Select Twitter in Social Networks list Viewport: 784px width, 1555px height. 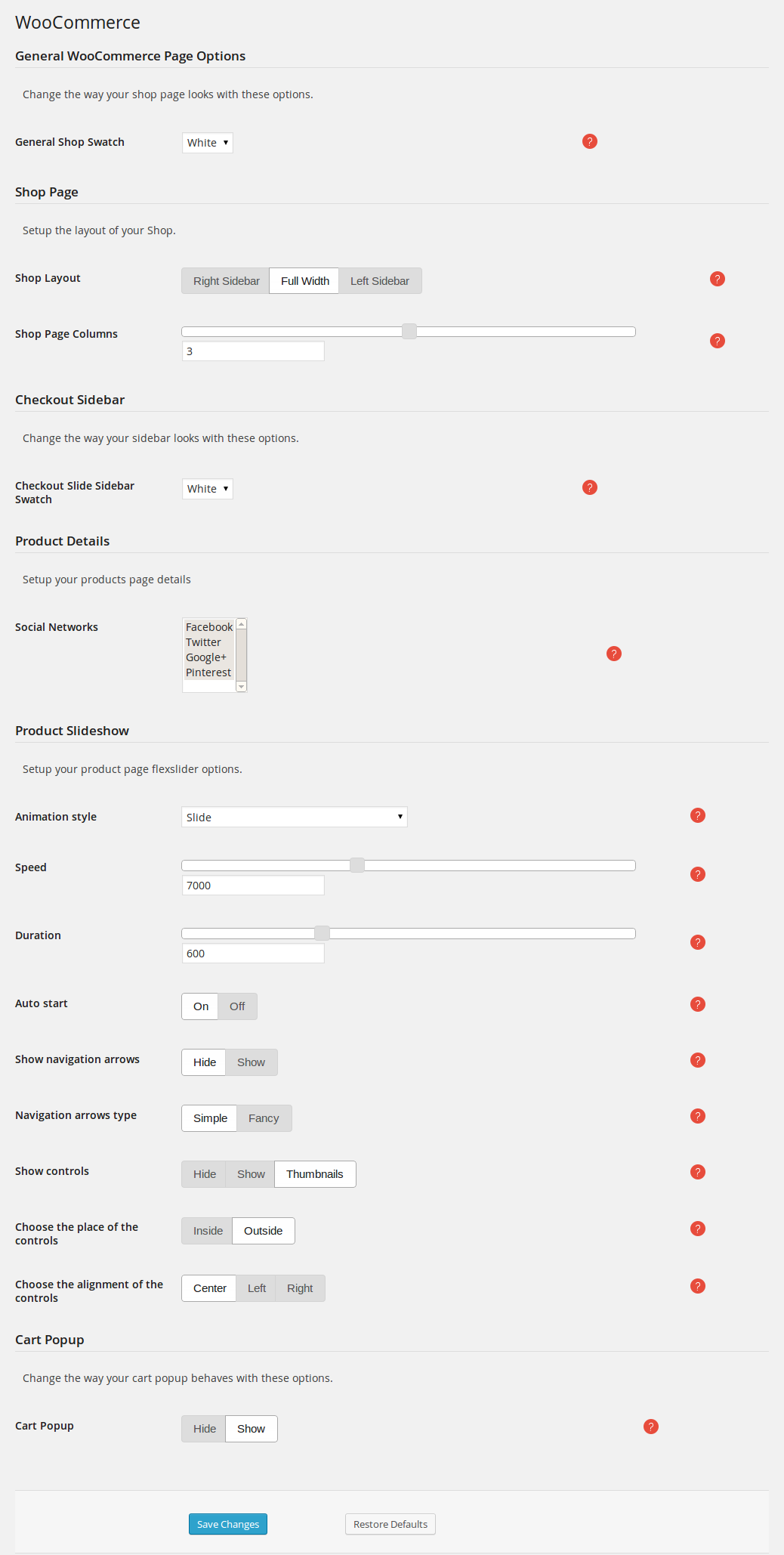tap(209, 642)
